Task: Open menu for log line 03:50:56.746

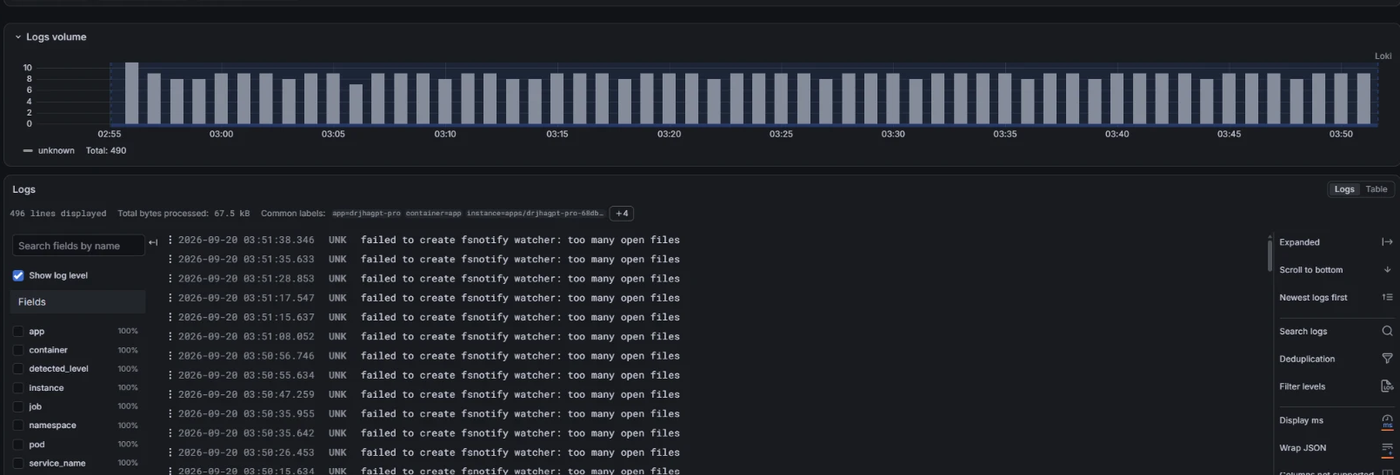Action: 170,356
